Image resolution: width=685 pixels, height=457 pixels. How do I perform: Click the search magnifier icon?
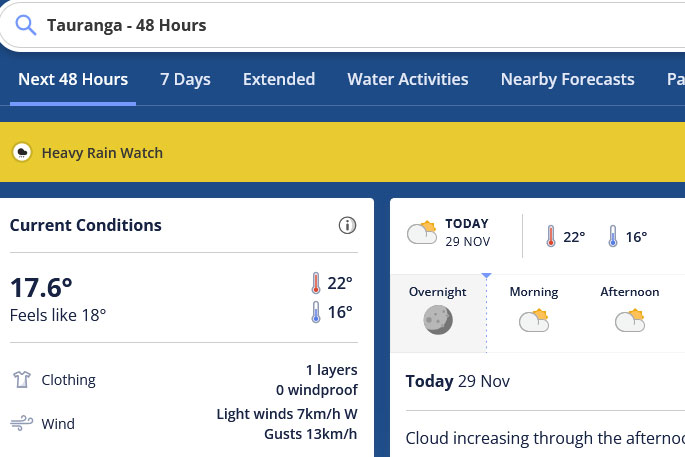pyautogui.click(x=25, y=25)
